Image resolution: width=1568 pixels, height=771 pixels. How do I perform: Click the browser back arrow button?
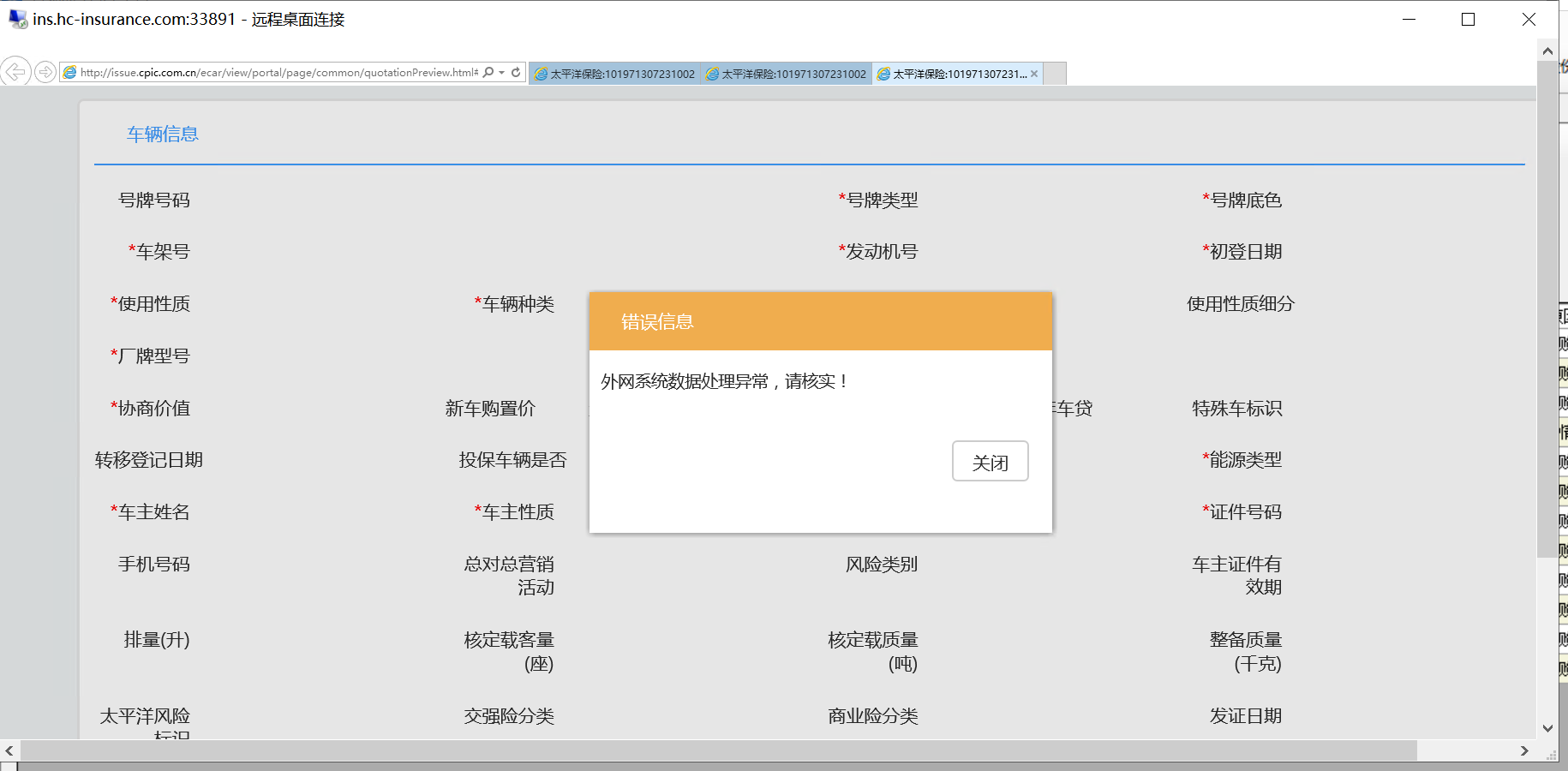15,72
